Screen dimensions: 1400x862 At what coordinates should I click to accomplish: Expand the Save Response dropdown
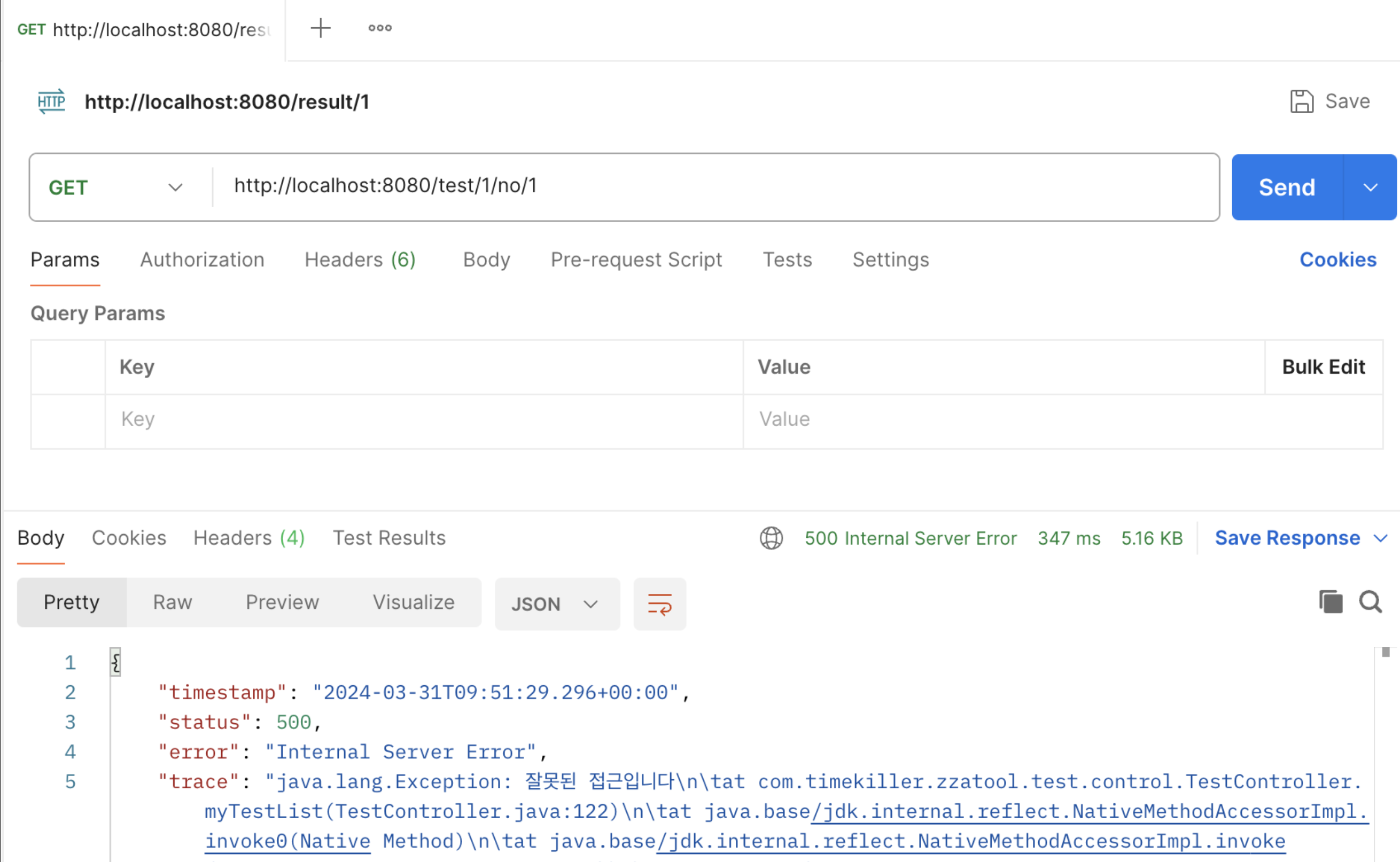(x=1381, y=538)
